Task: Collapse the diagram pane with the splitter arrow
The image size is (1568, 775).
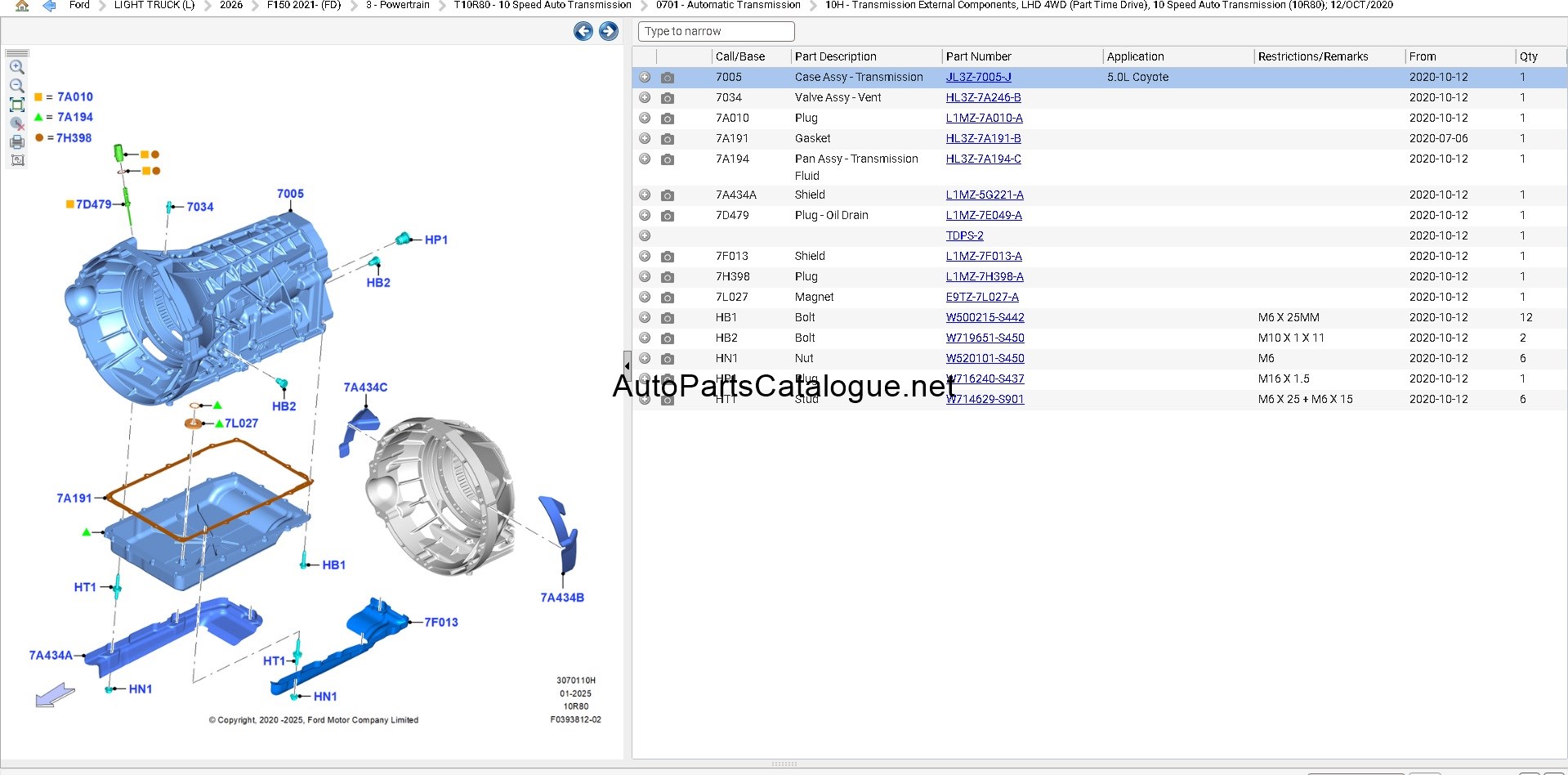Action: pyautogui.click(x=627, y=365)
